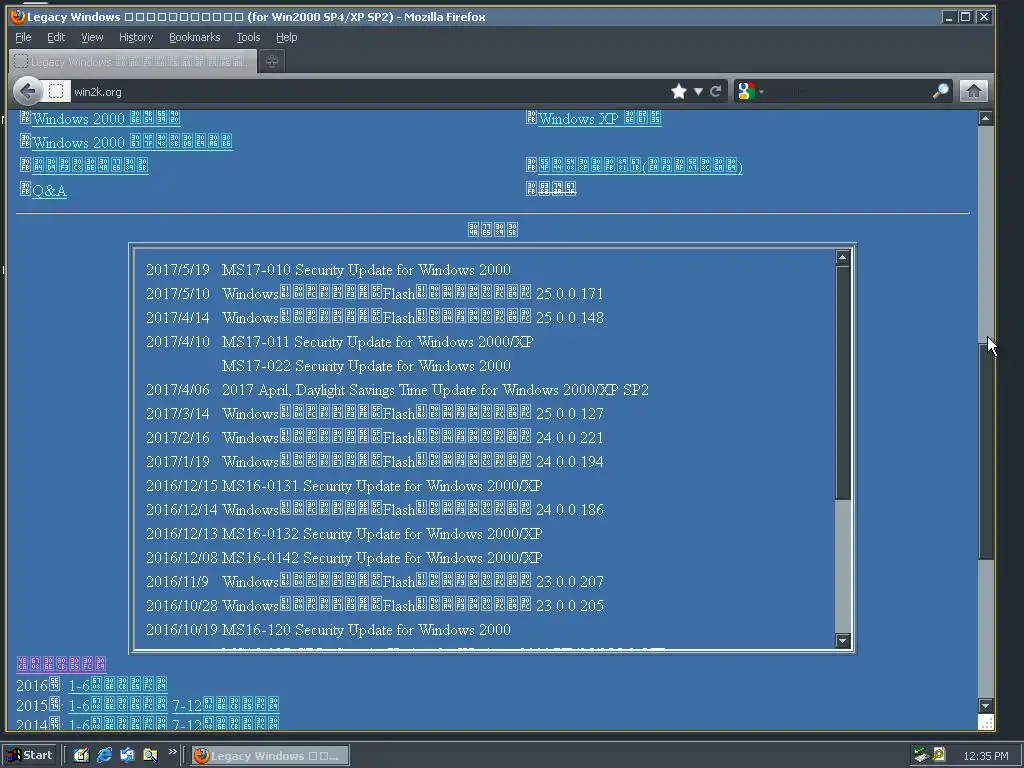The height and width of the screenshot is (768, 1024).
Task: Focus the Google search box field
Action: (x=849, y=91)
